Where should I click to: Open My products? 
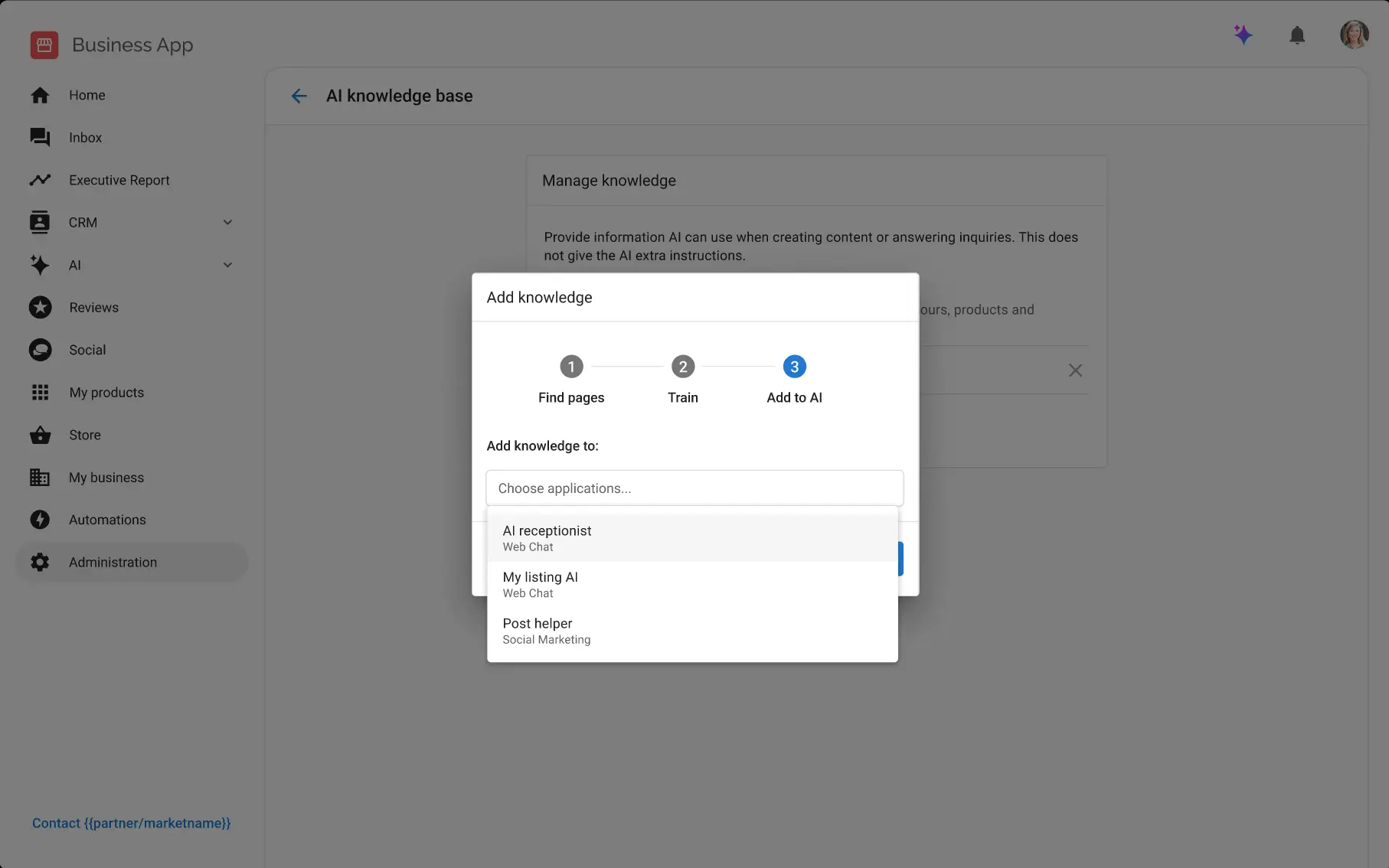coord(106,392)
